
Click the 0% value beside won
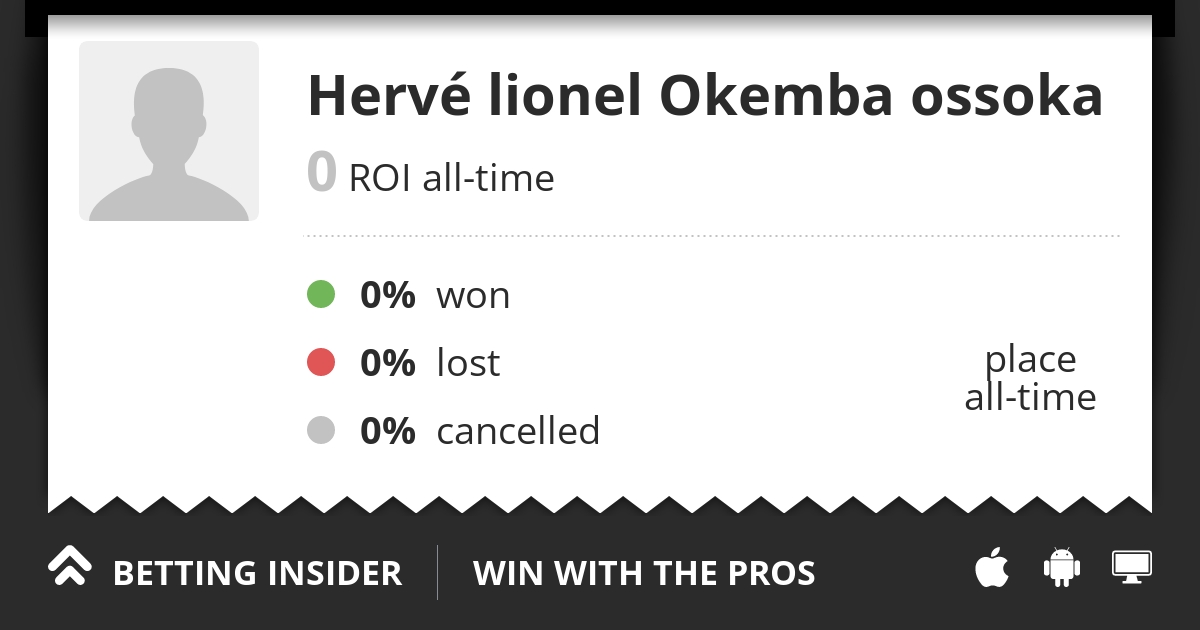(388, 295)
